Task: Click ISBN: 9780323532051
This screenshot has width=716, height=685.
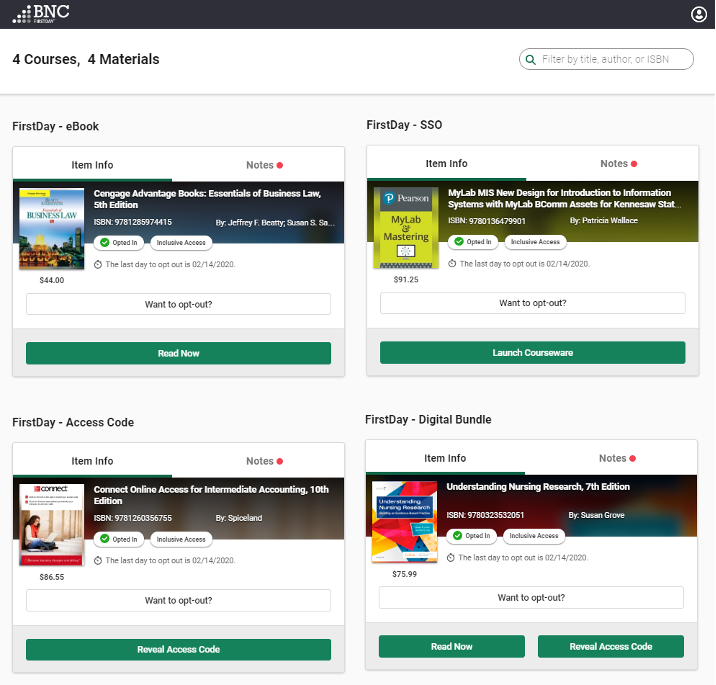Action: pyautogui.click(x=485, y=515)
